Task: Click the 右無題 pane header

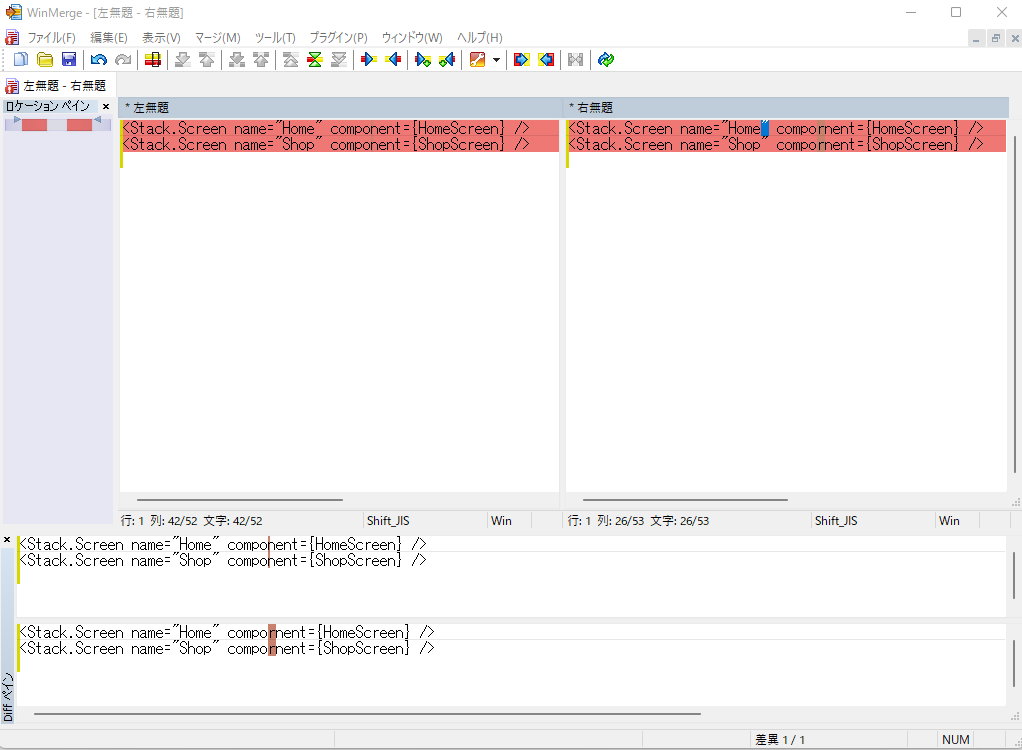Action: click(786, 108)
